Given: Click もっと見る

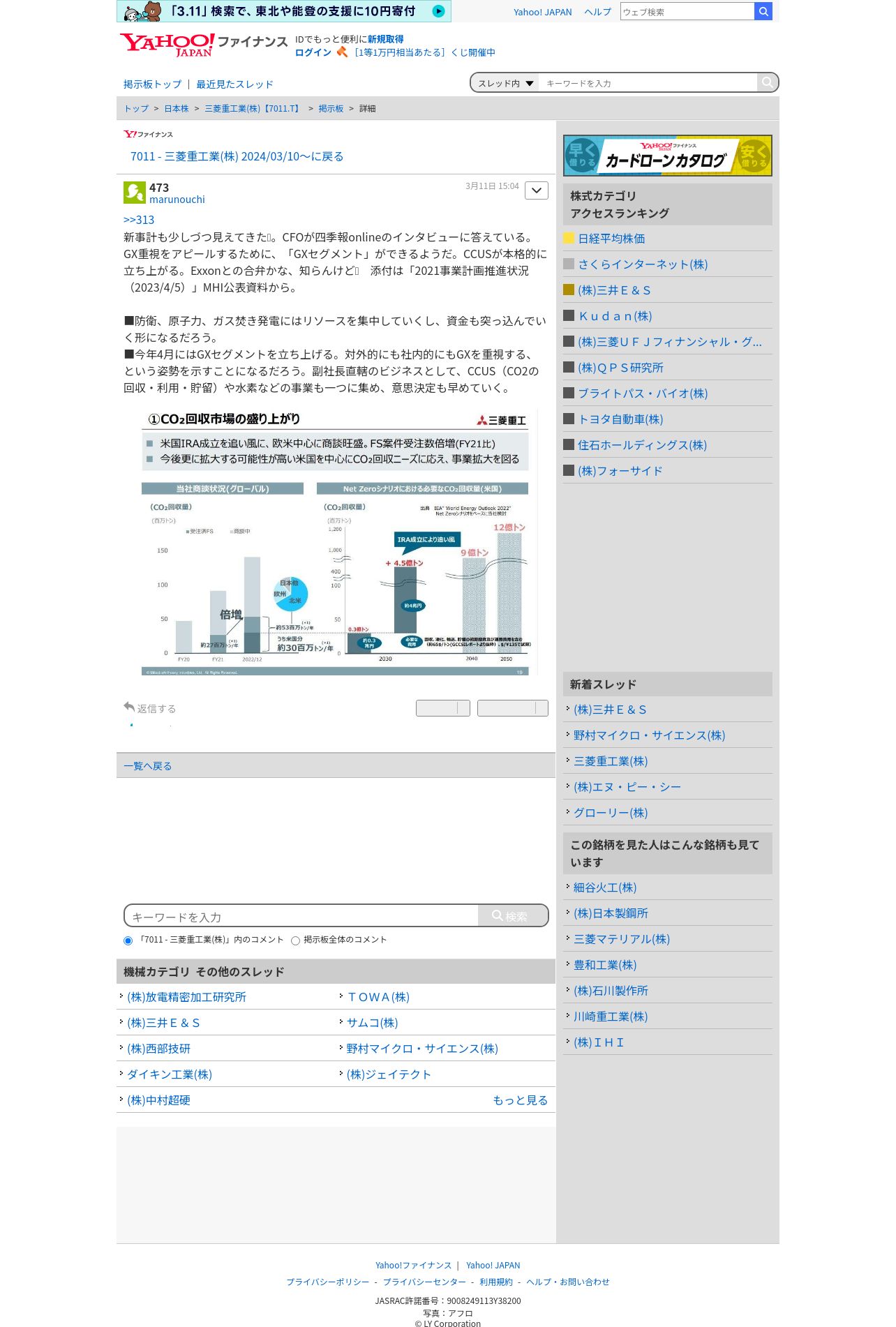Looking at the screenshot, I should pyautogui.click(x=520, y=1100).
